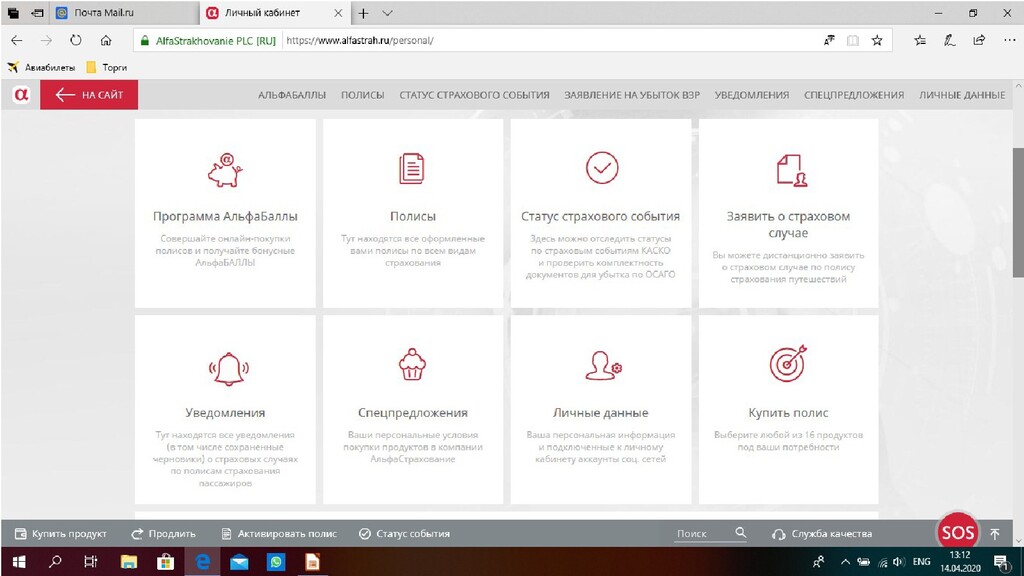Open File Explorer on taskbar

pyautogui.click(x=129, y=562)
